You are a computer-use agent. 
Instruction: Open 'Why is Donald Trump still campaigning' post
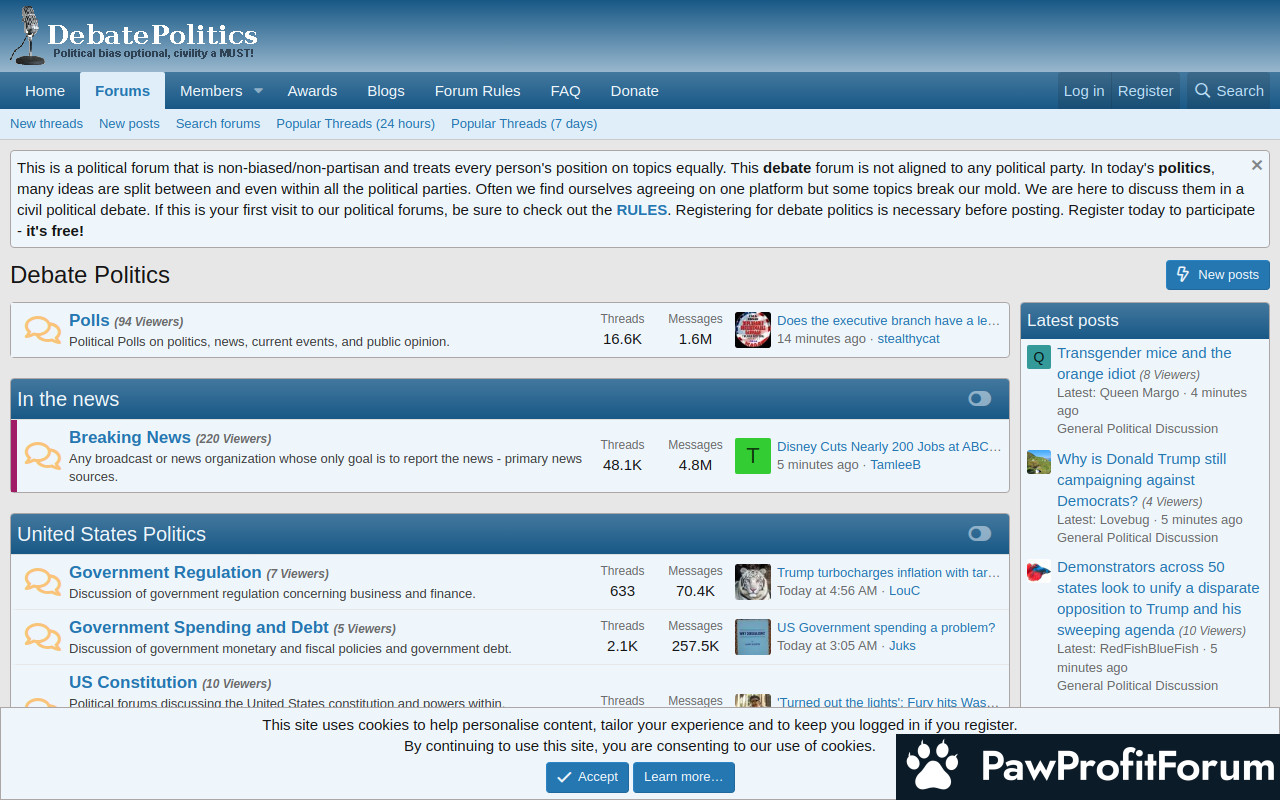click(1141, 480)
